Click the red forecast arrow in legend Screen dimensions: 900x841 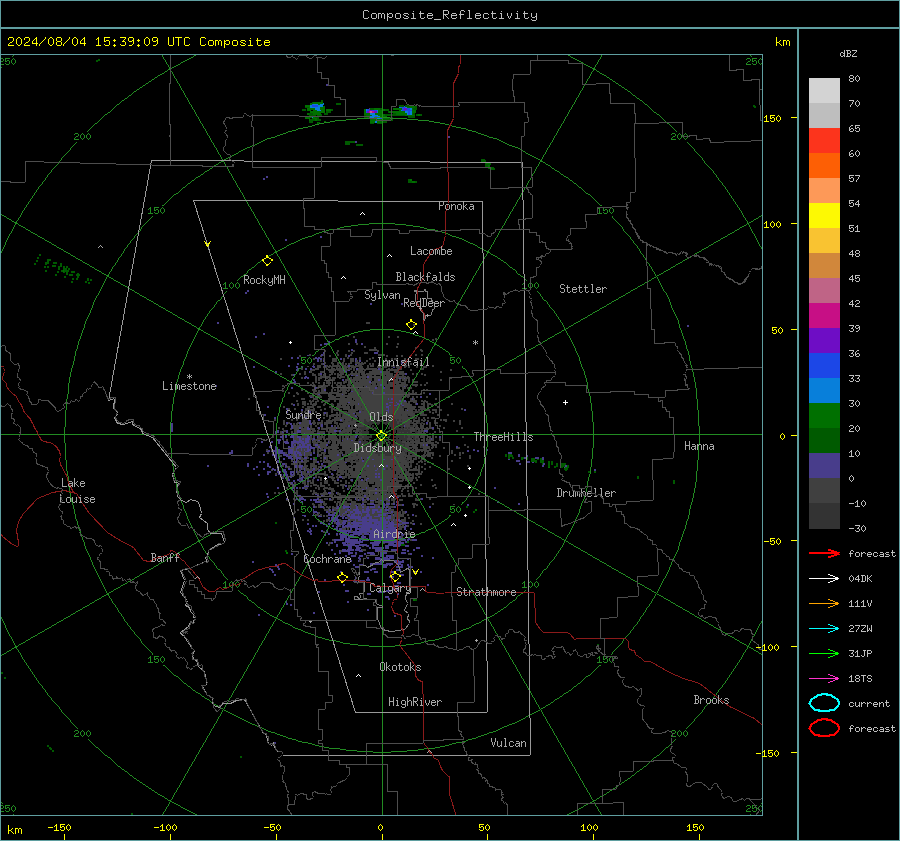(x=824, y=553)
